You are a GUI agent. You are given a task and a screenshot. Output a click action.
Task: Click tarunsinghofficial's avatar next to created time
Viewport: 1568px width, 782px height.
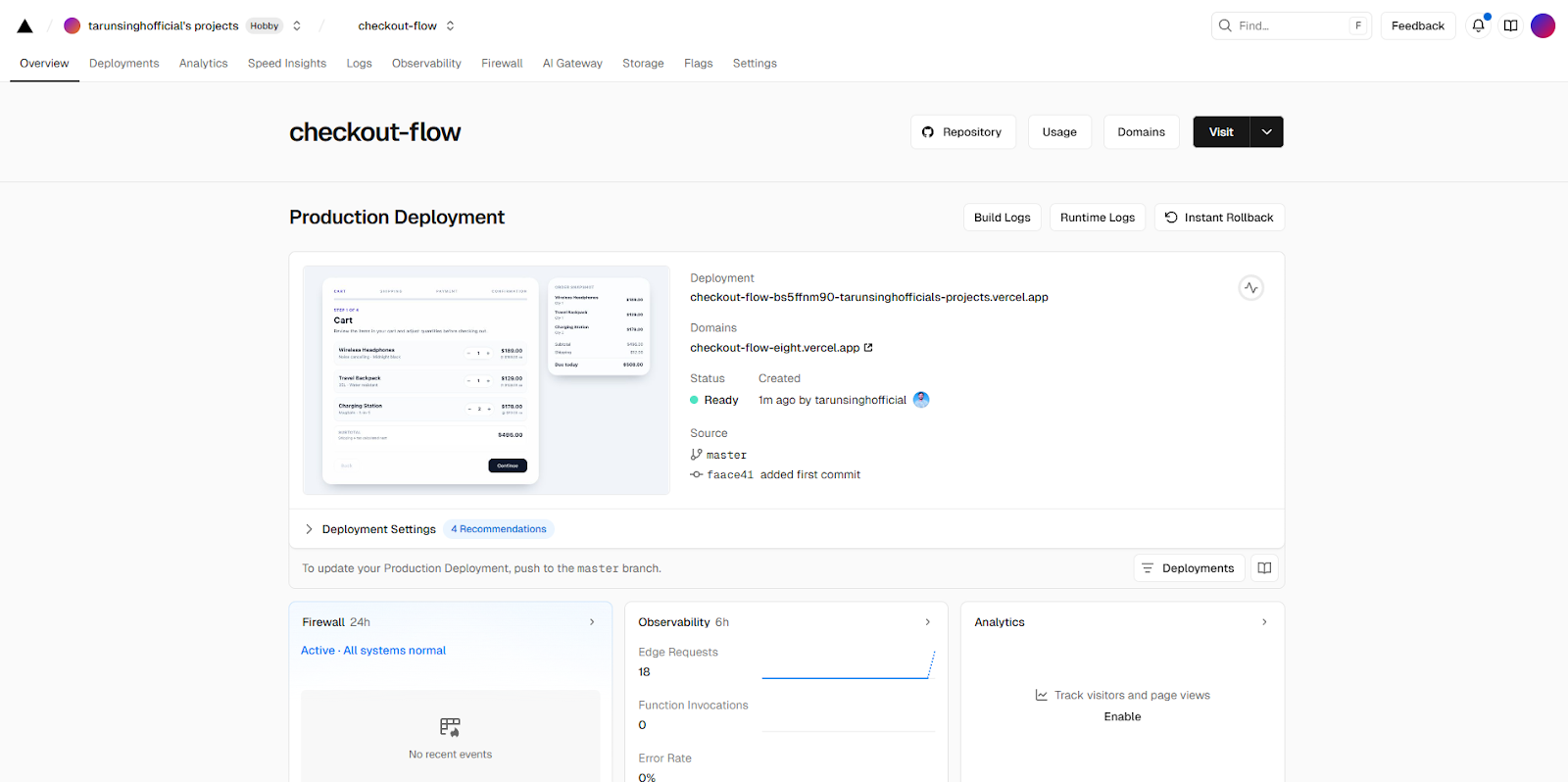(x=921, y=400)
